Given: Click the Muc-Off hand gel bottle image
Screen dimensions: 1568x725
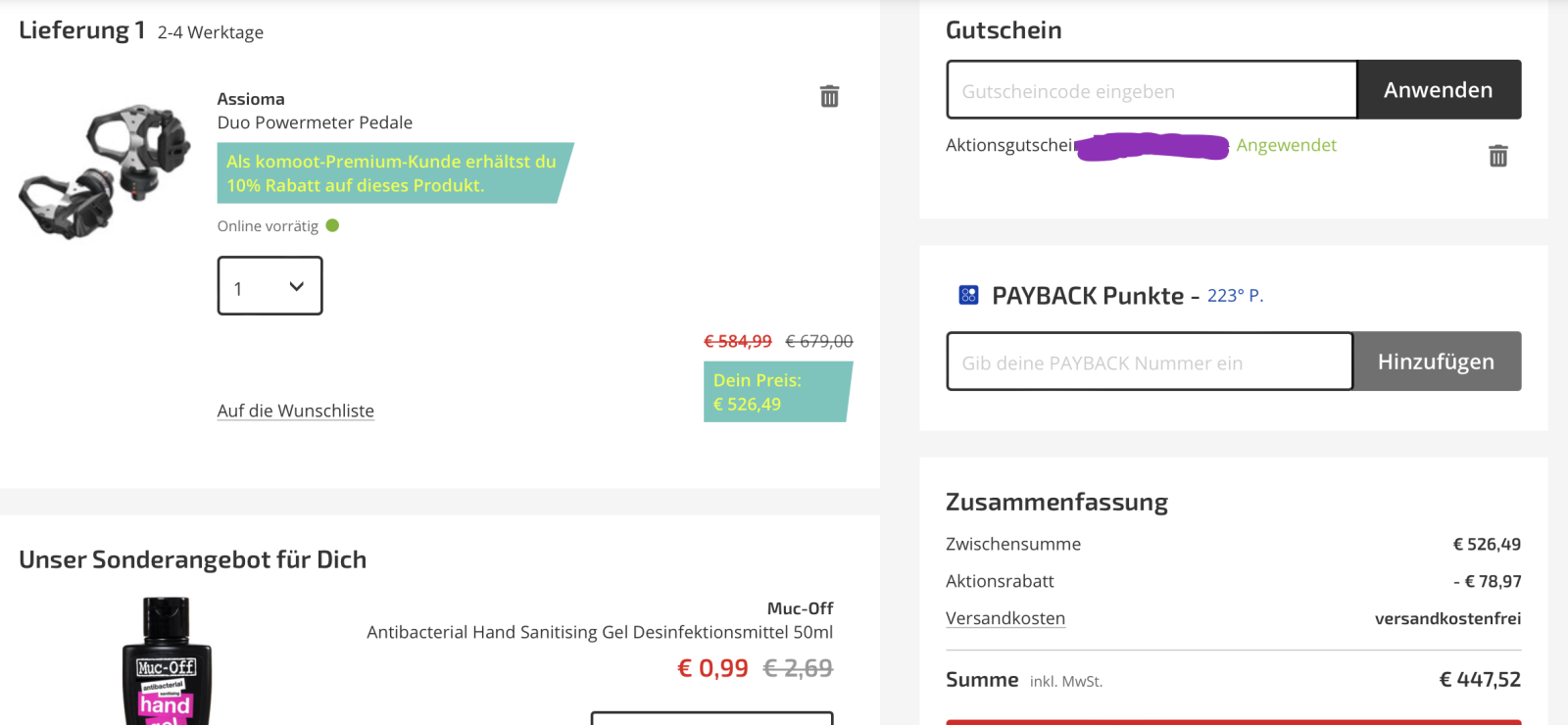Looking at the screenshot, I should click(166, 663).
